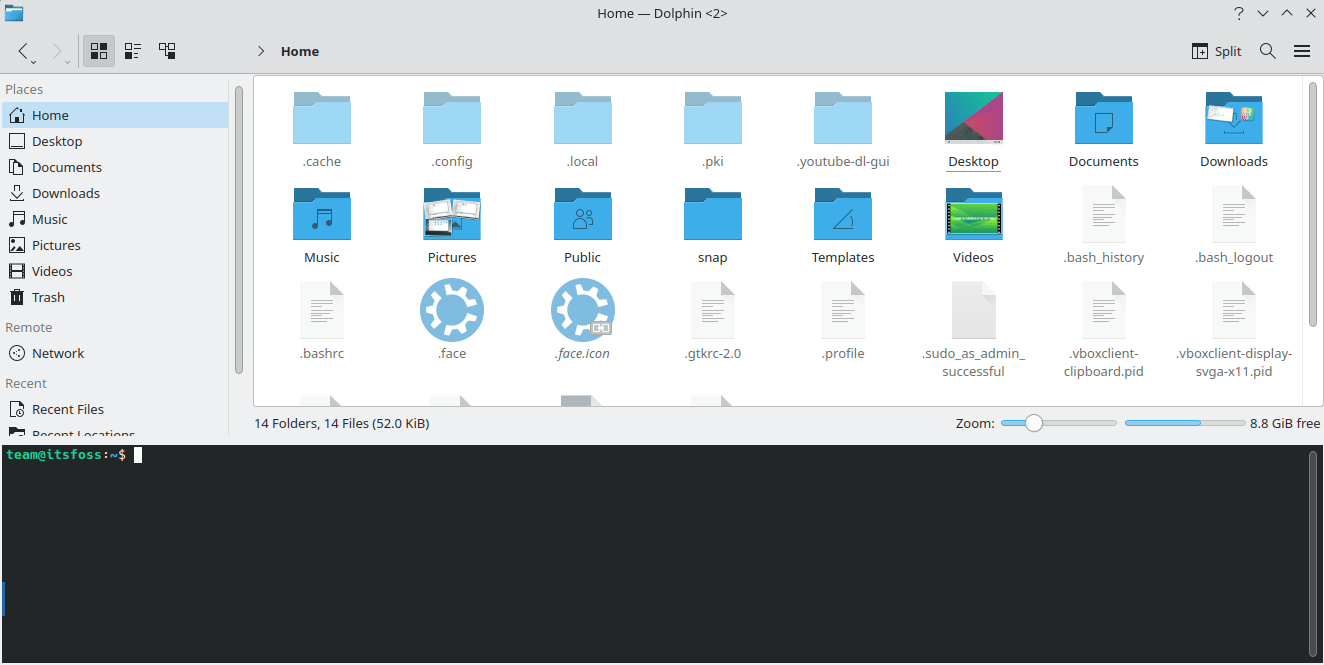1324x665 pixels.
Task: Open the search bar with magnifier icon
Action: [x=1267, y=51]
